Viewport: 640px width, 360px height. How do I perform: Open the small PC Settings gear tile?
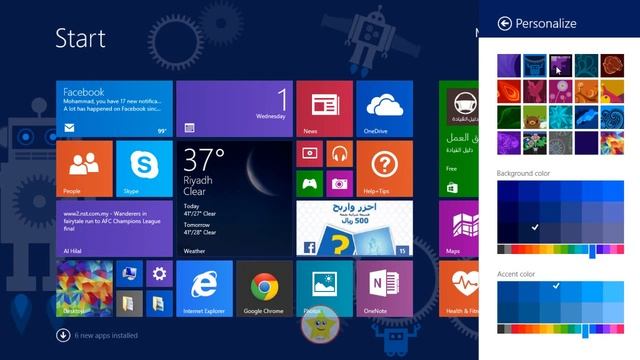click(159, 274)
